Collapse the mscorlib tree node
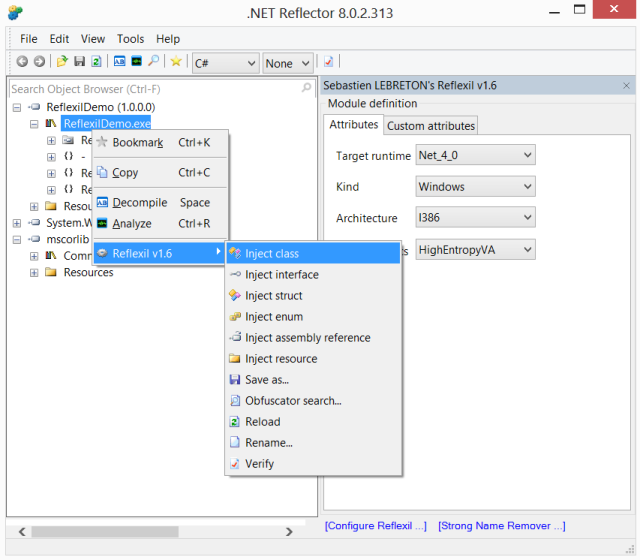640x560 pixels. [x=17, y=239]
